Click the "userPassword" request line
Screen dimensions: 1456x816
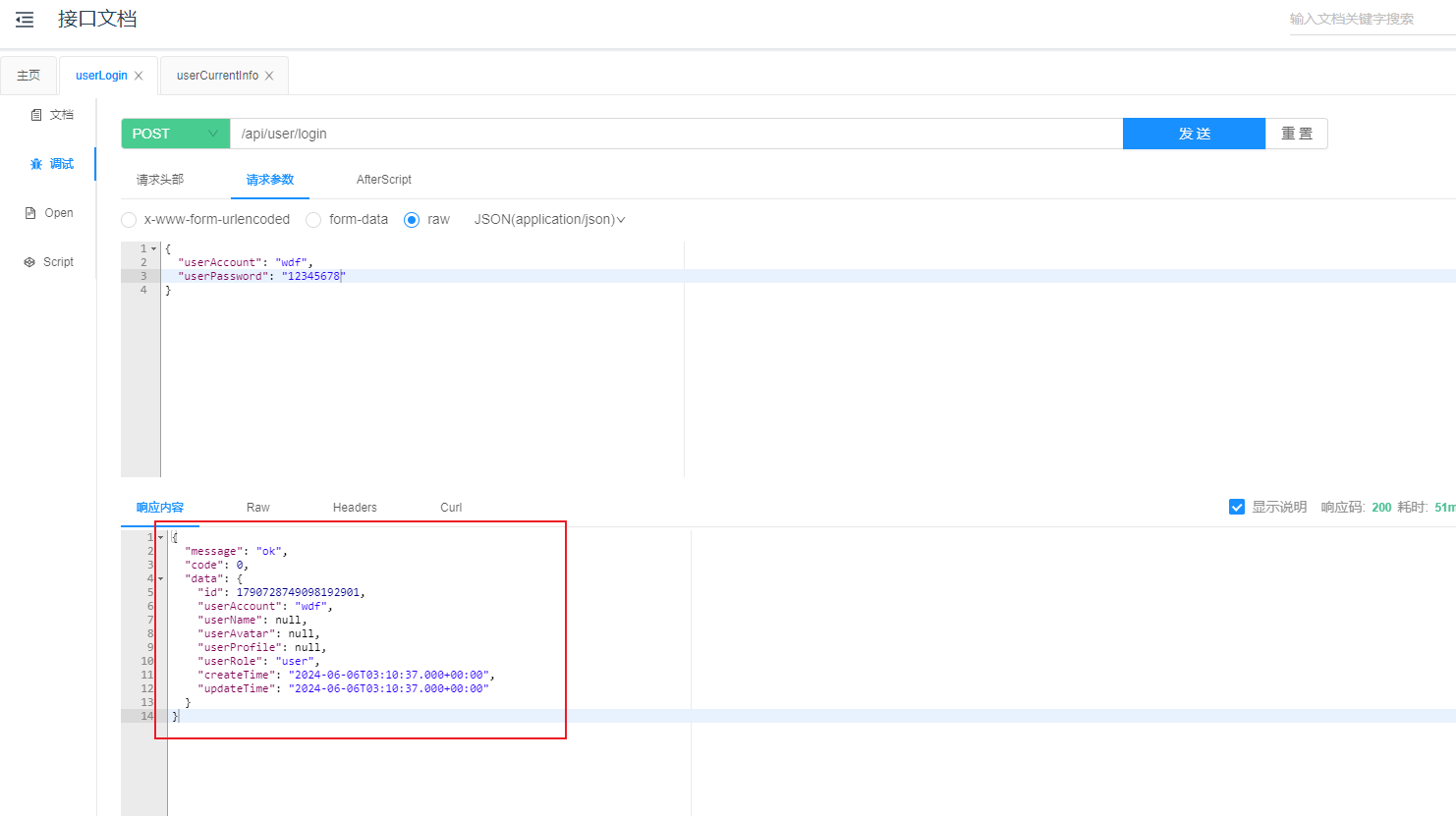click(261, 276)
